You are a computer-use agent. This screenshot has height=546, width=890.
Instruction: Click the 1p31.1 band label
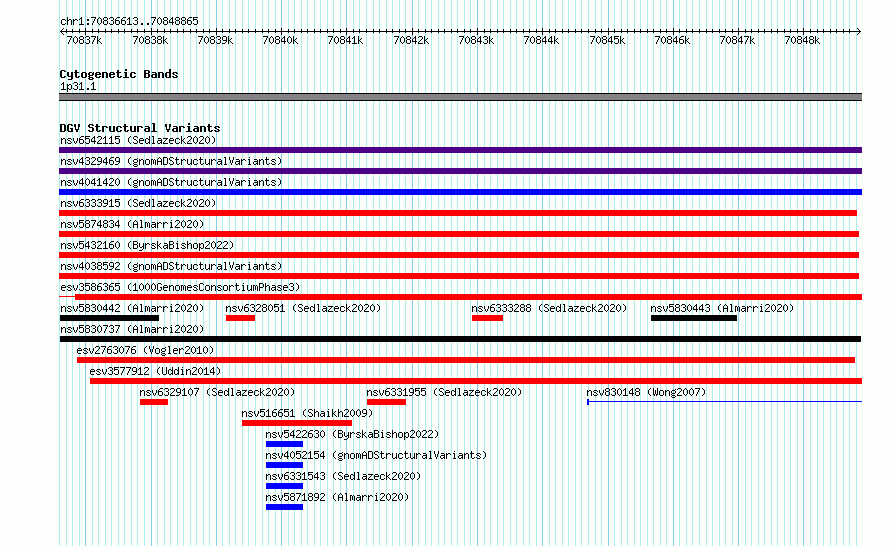click(78, 86)
